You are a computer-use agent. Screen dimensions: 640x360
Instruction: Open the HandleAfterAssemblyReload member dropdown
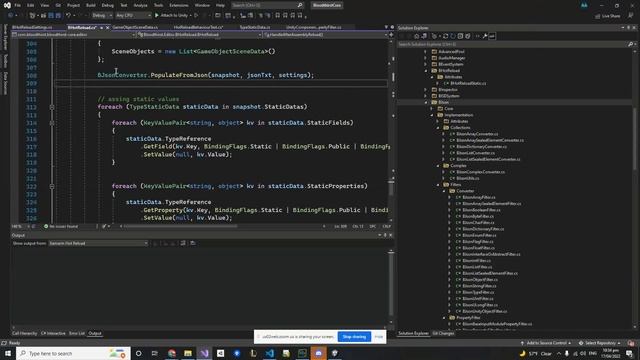325,35
